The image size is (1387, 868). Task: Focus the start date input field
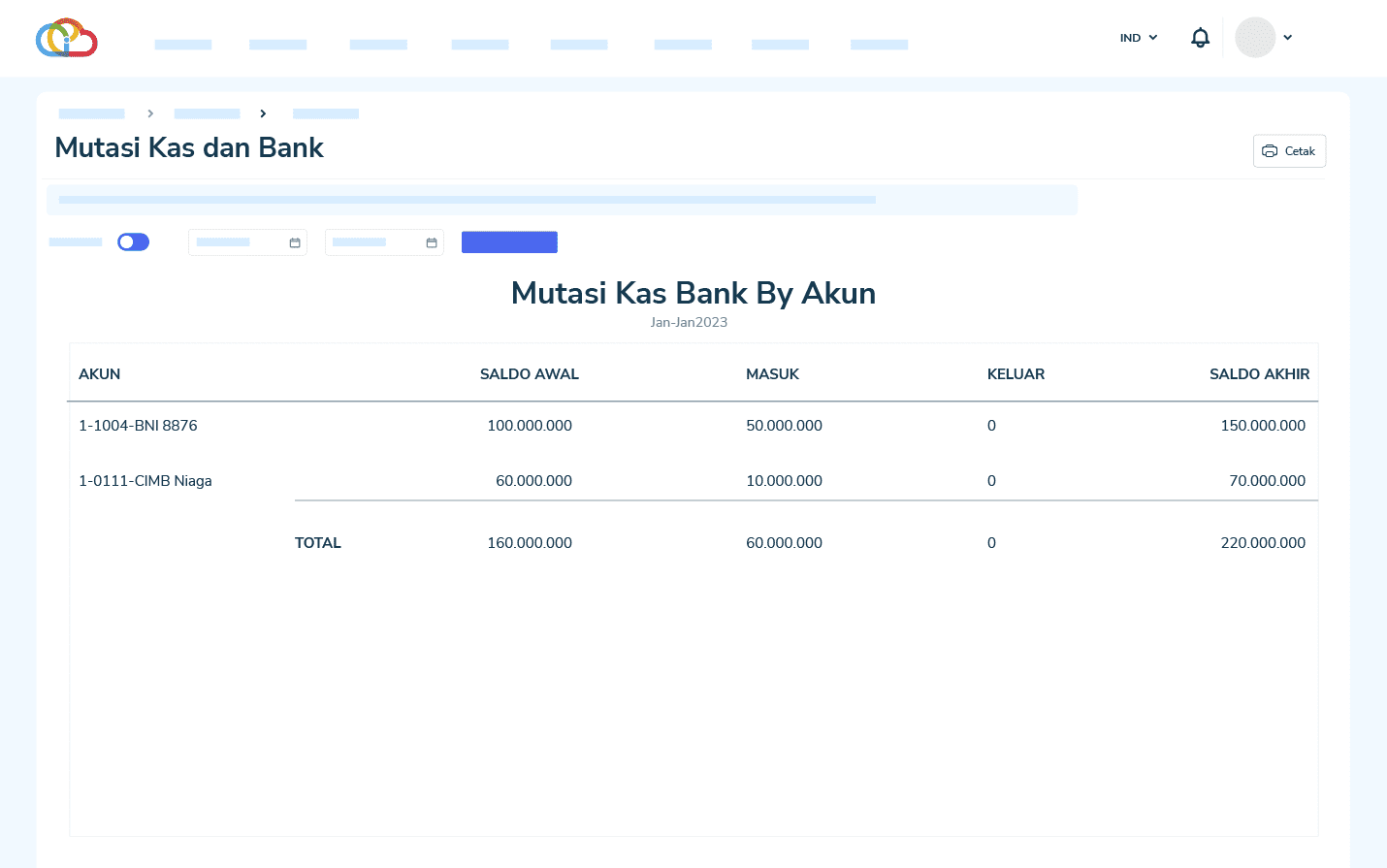pyautogui.click(x=233, y=242)
